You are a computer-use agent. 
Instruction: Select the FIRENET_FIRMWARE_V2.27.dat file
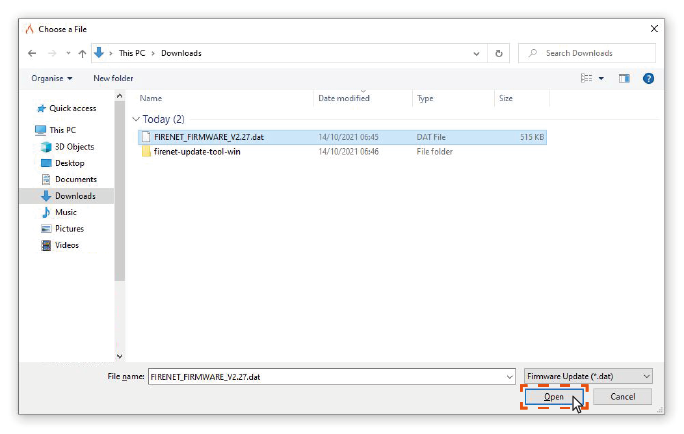[342, 137]
